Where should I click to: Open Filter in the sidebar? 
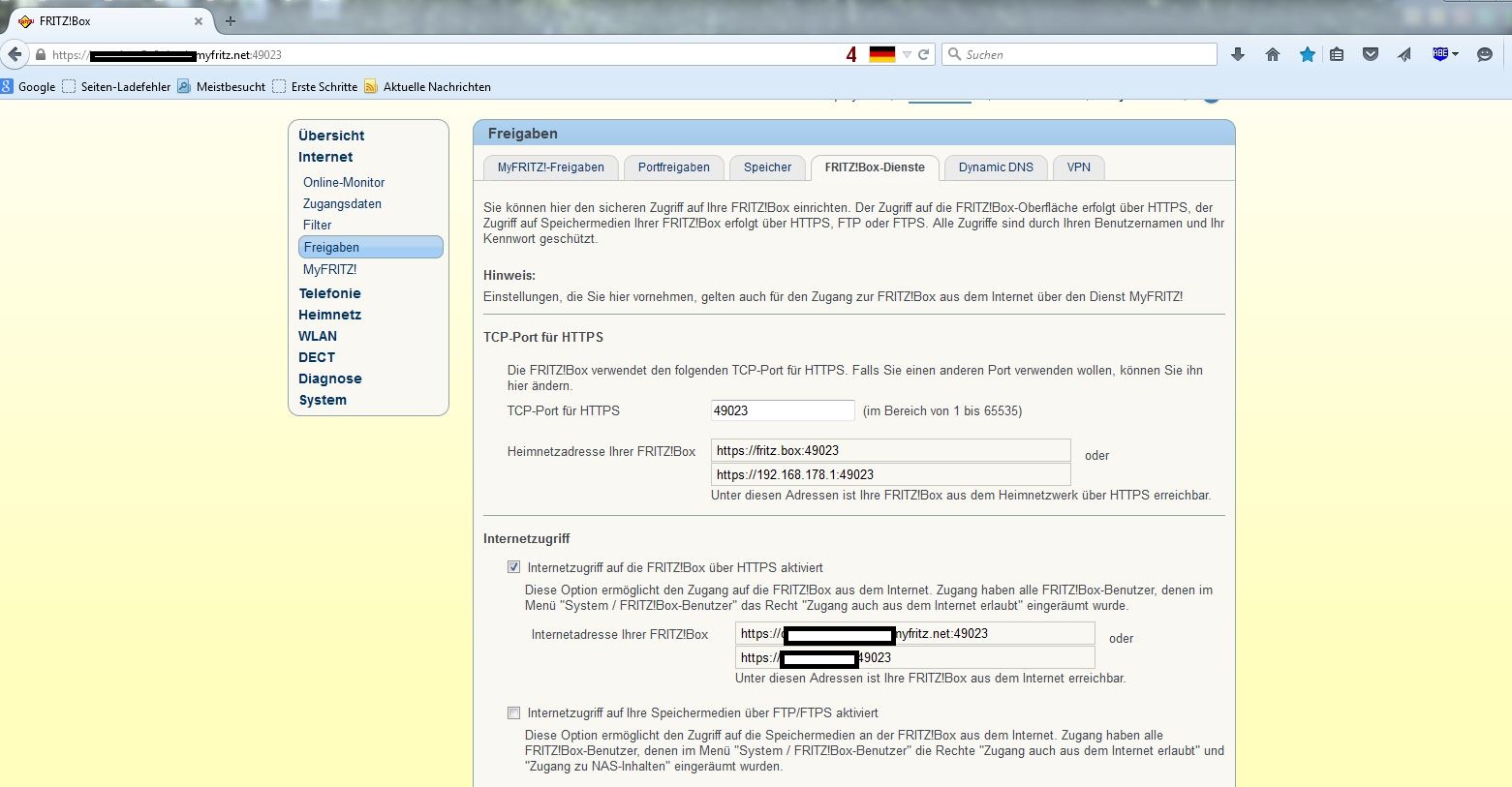[x=317, y=225]
